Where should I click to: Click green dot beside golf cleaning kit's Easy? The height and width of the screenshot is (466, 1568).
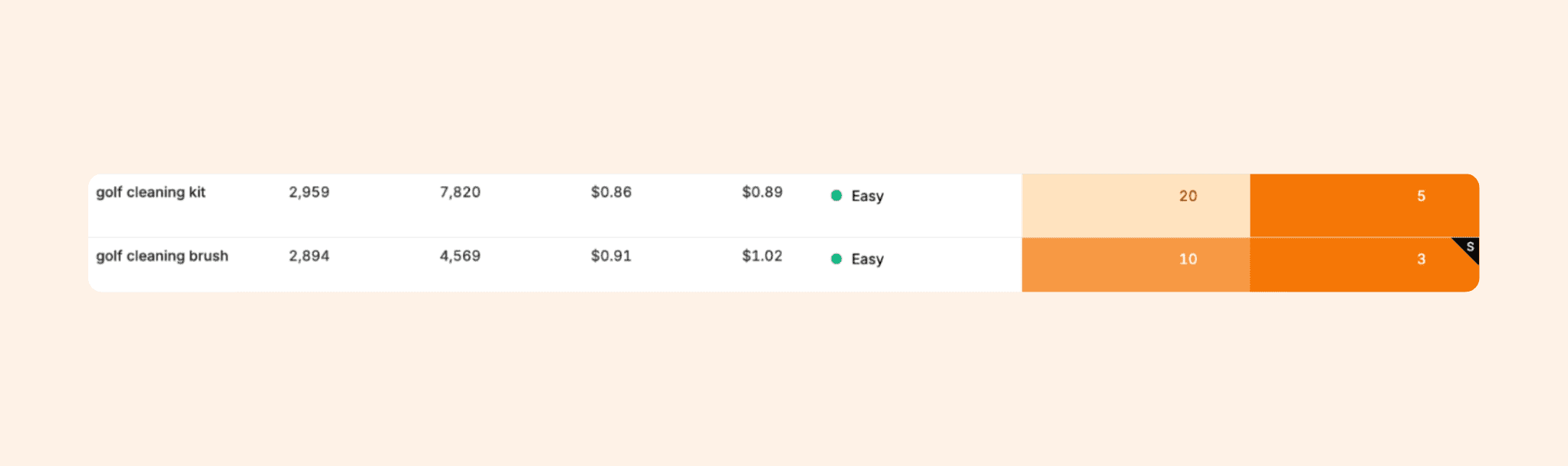tap(836, 195)
